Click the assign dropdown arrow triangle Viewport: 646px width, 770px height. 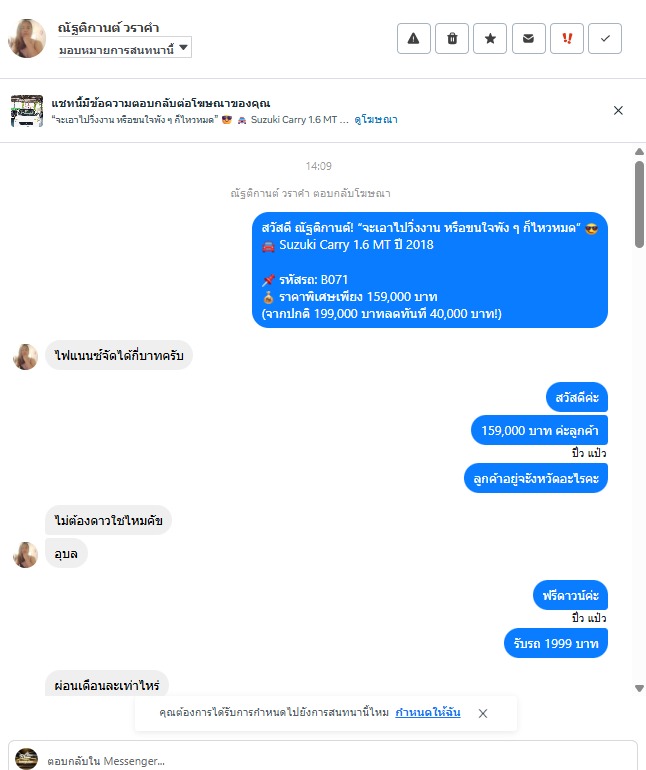(183, 48)
